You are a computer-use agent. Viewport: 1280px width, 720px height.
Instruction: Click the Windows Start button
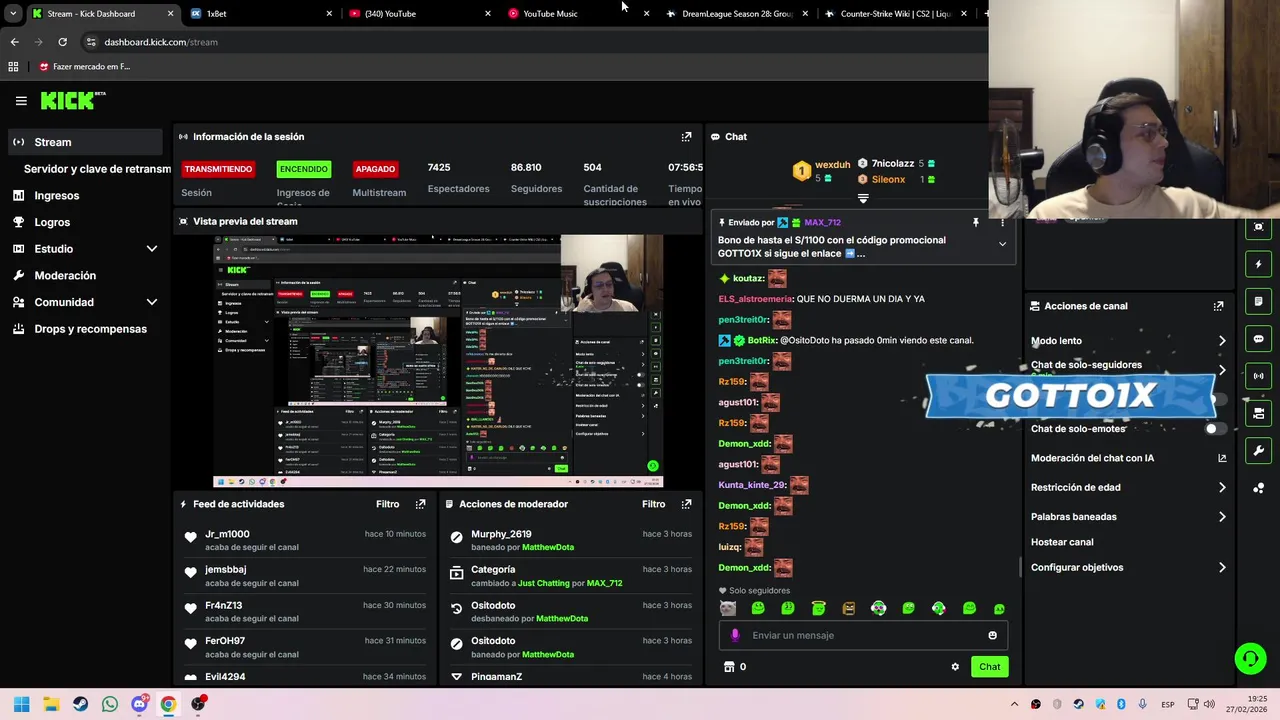(21, 704)
